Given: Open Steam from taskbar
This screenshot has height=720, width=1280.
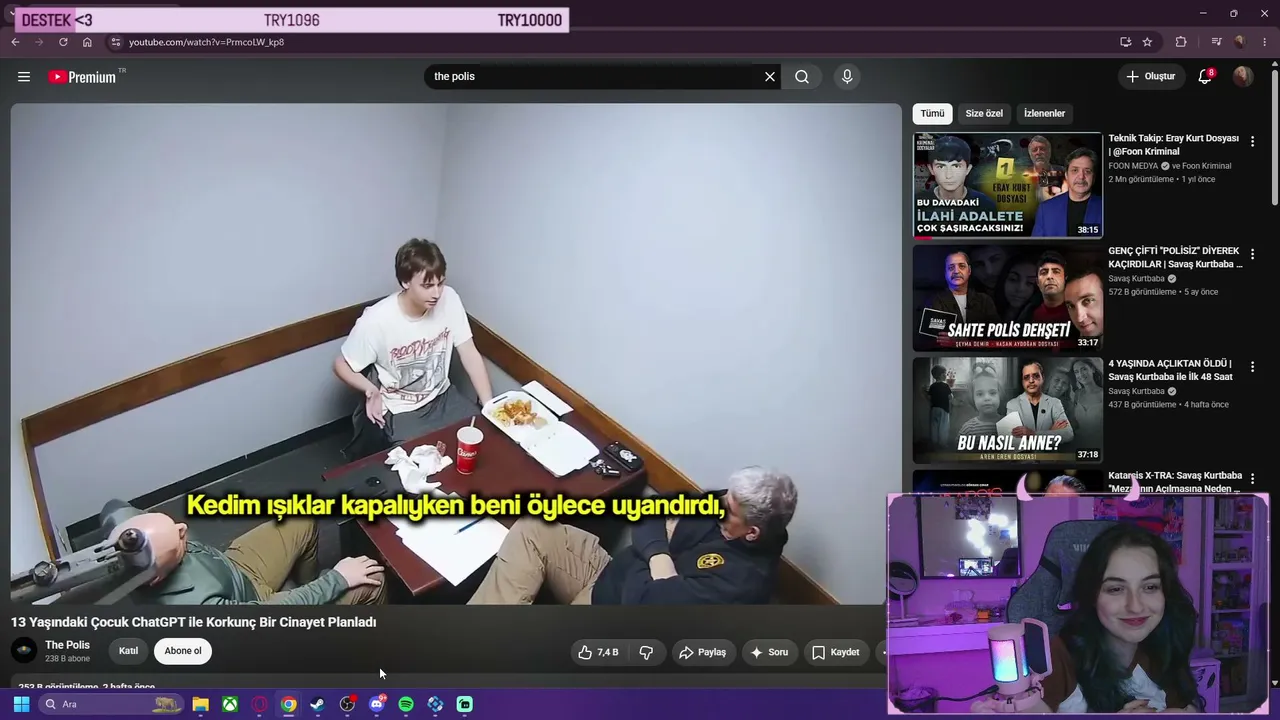Looking at the screenshot, I should 318,704.
